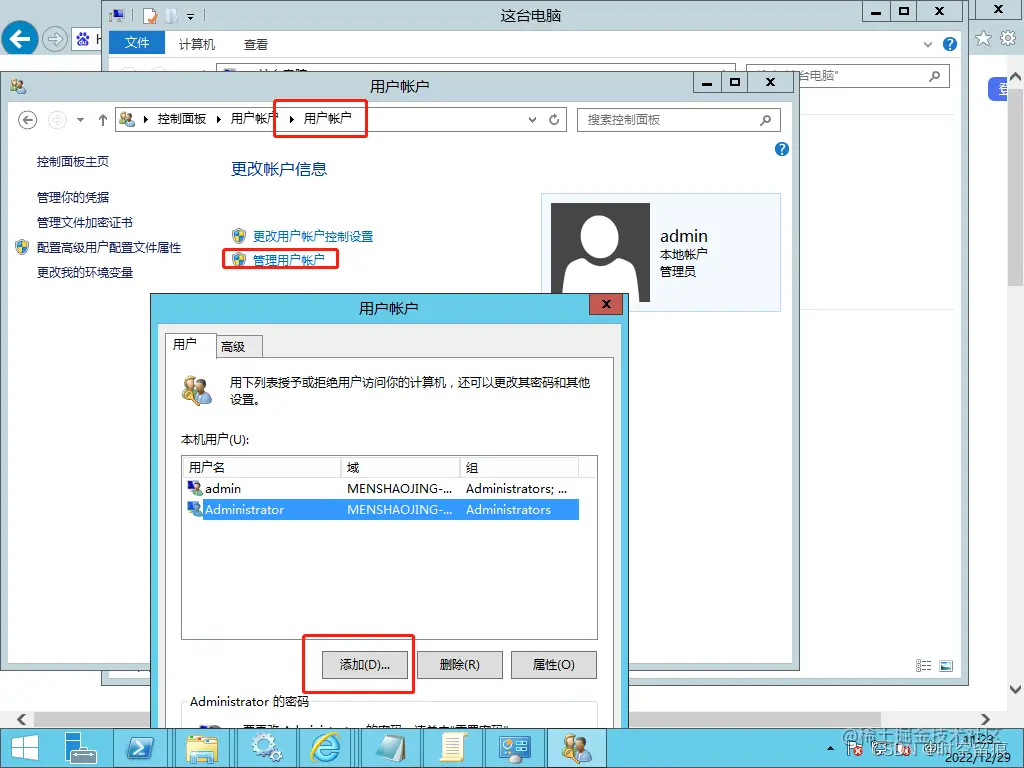
Task: Click the browser page scroll-down arrow
Action: (x=1016, y=689)
